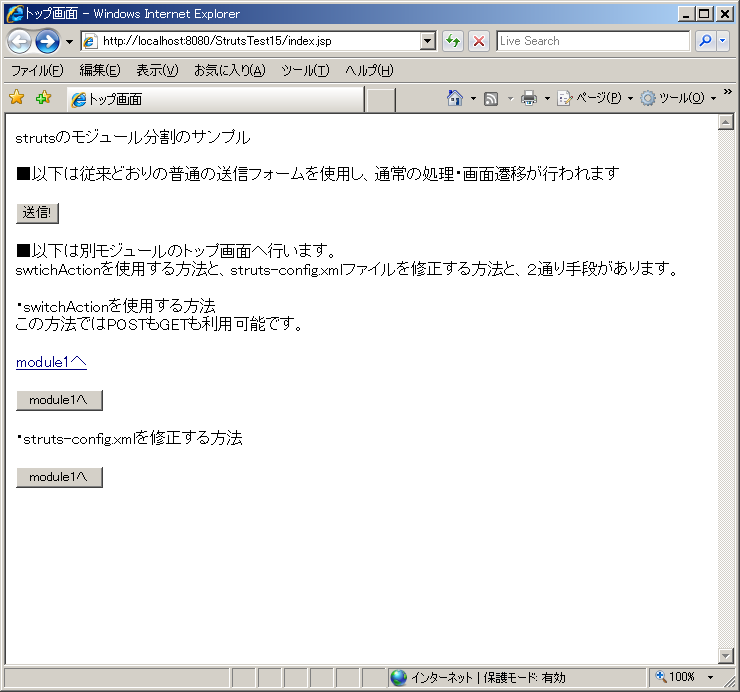Close the Internet Explorer window
740x692 pixels.
tap(724, 14)
